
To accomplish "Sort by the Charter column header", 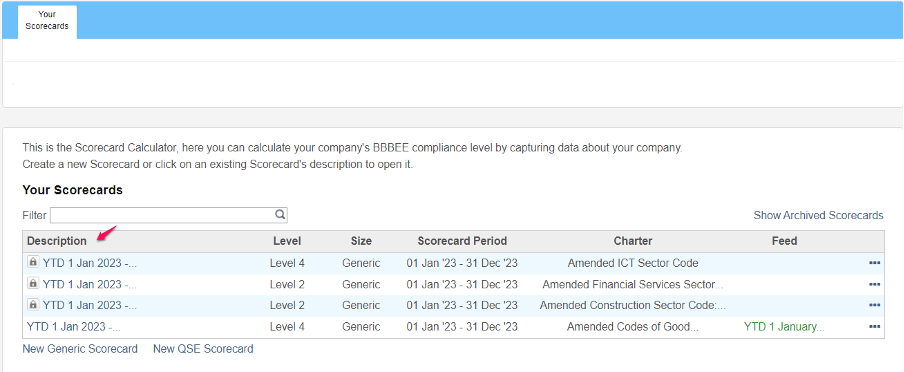I will tap(633, 241).
